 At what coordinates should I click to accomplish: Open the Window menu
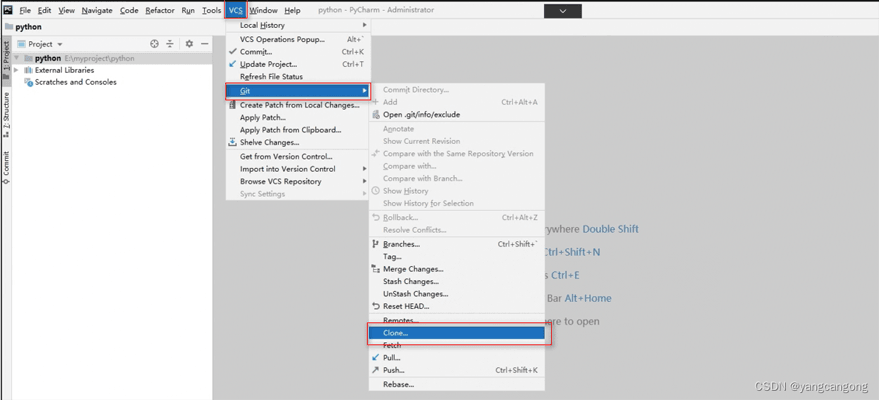click(x=263, y=11)
